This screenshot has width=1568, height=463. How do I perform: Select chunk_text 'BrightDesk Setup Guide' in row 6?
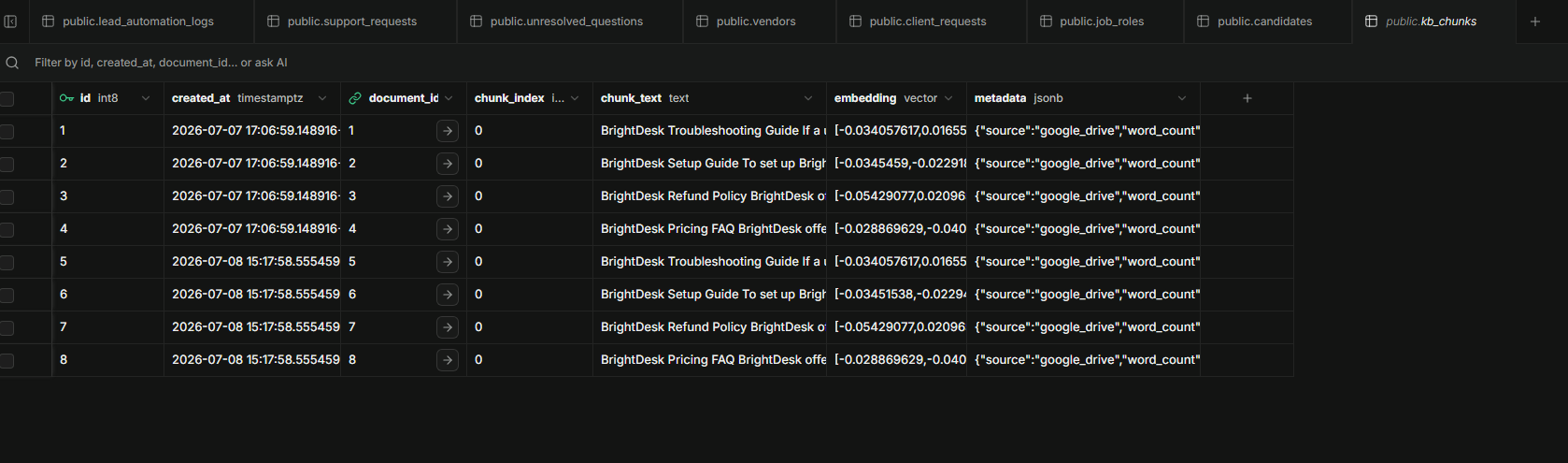tap(710, 295)
